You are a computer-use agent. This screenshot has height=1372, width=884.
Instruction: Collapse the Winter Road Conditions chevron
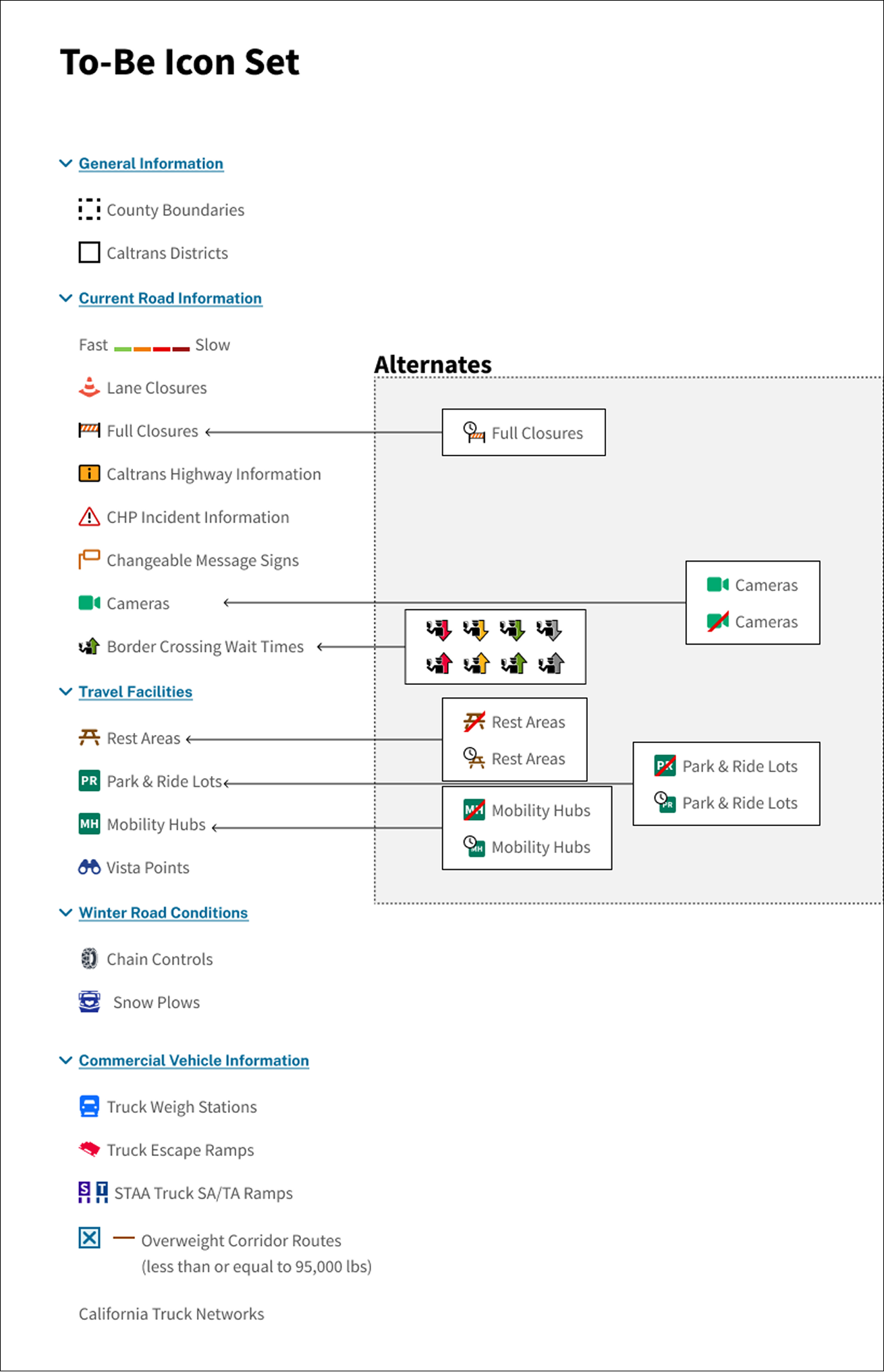point(65,912)
